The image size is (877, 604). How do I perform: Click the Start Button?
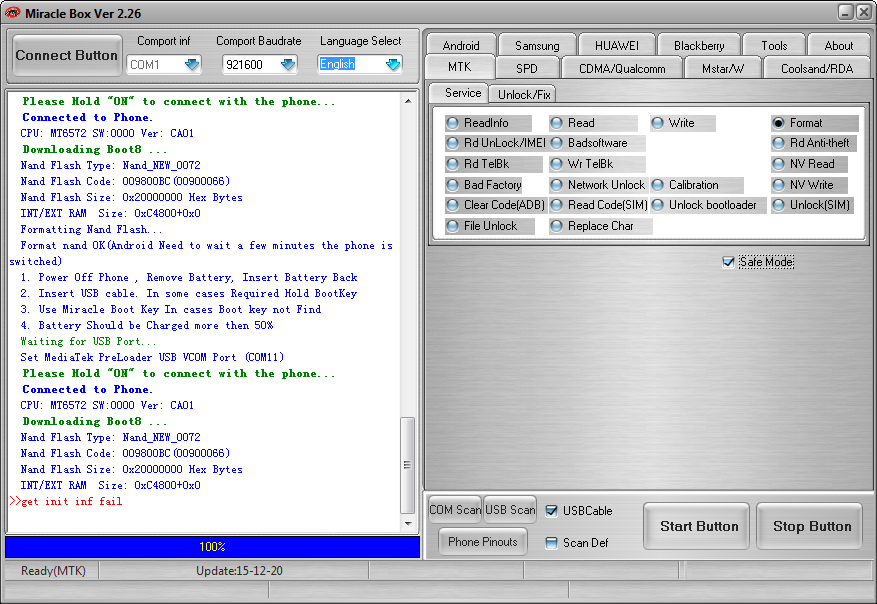[x=696, y=526]
